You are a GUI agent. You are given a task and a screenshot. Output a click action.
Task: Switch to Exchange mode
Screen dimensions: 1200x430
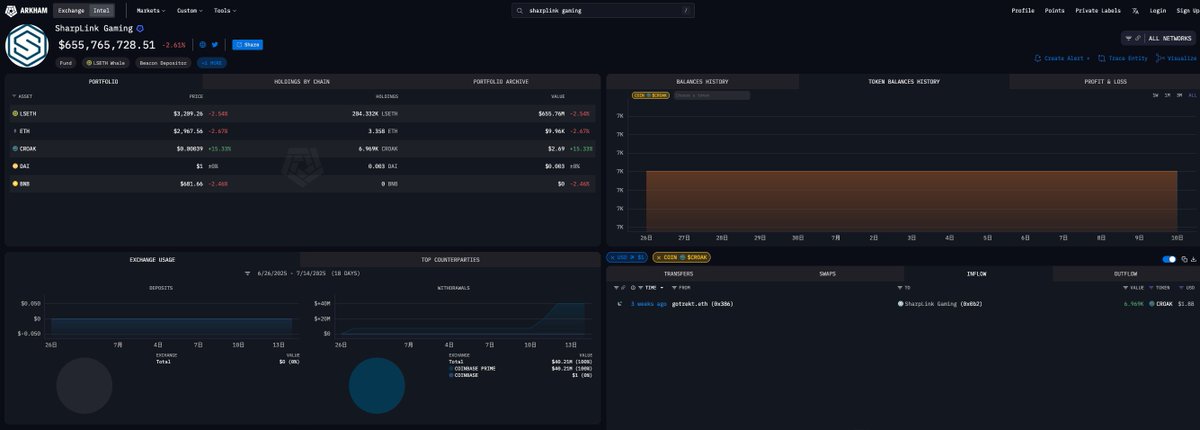(x=71, y=10)
